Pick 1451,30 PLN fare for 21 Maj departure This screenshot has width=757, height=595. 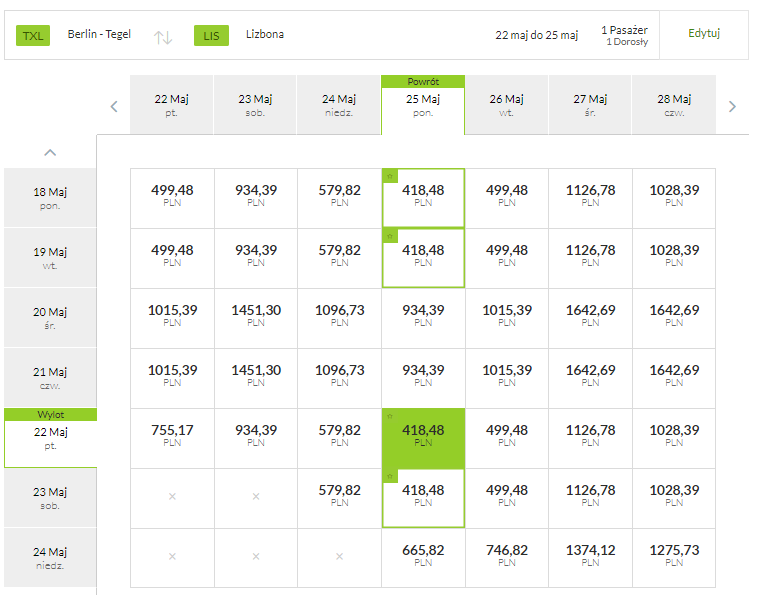[256, 378]
